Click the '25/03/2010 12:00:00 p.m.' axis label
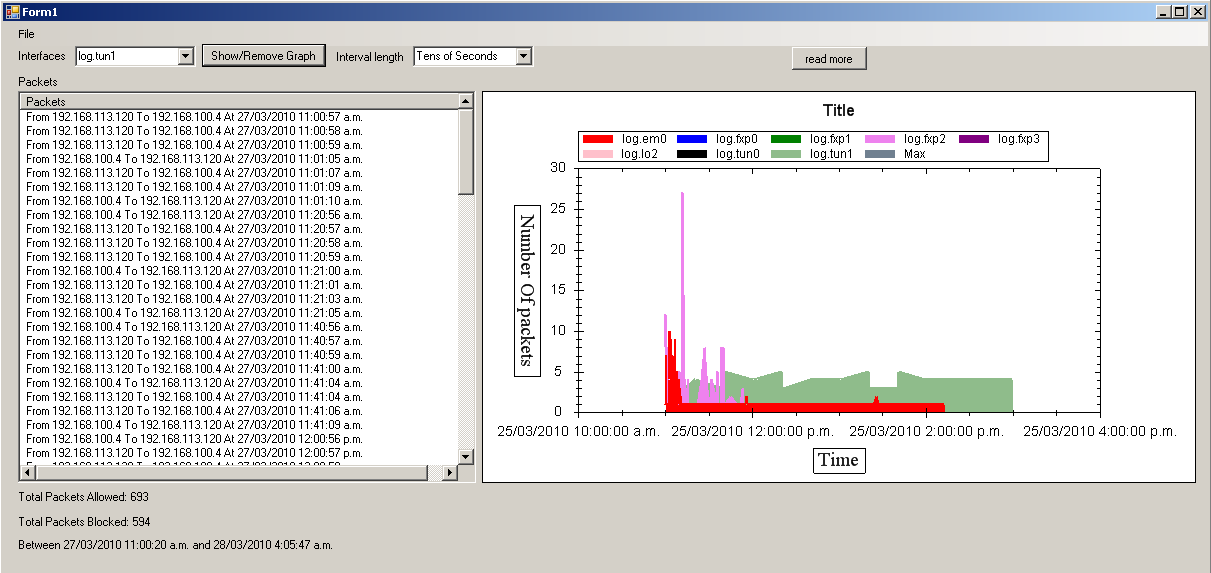The width and height of the screenshot is (1211, 573). (x=751, y=431)
